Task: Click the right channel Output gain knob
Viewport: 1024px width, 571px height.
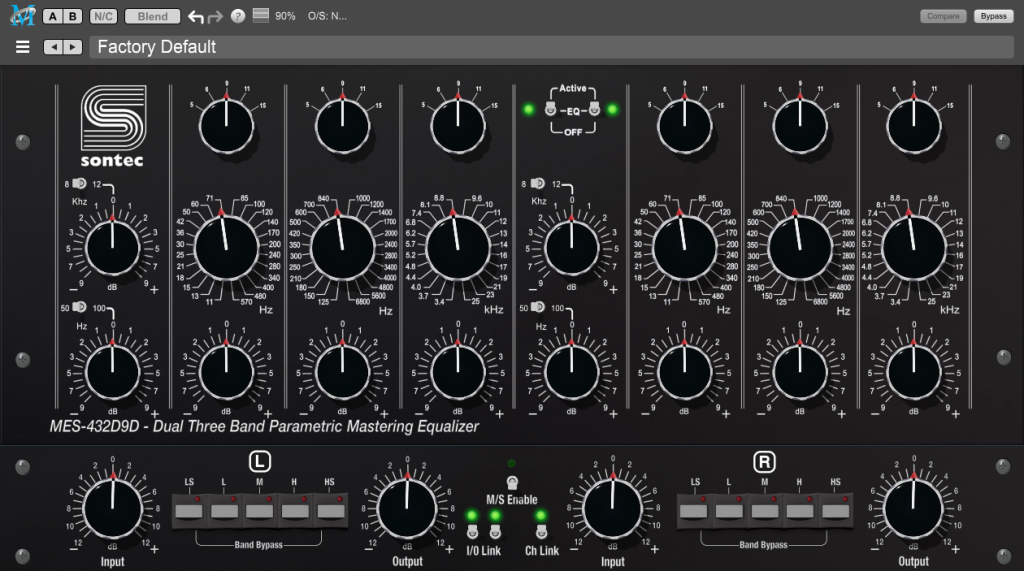Action: coord(914,510)
